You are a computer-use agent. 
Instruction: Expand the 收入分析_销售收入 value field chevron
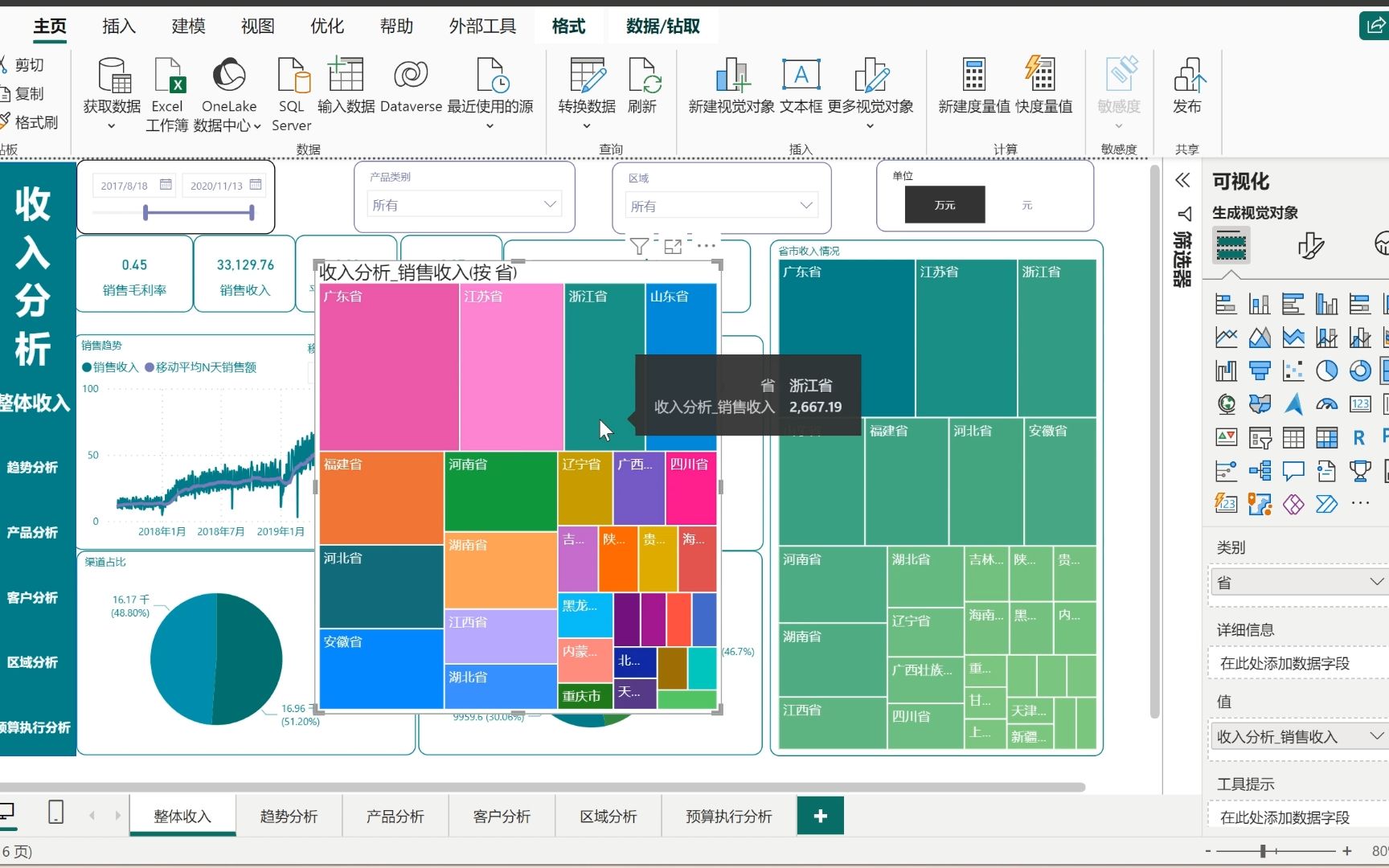coord(1376,735)
